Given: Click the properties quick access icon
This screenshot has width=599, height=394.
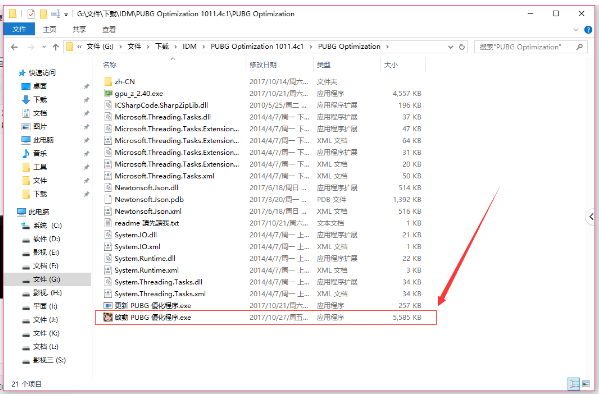Looking at the screenshot, I should pos(31,14).
